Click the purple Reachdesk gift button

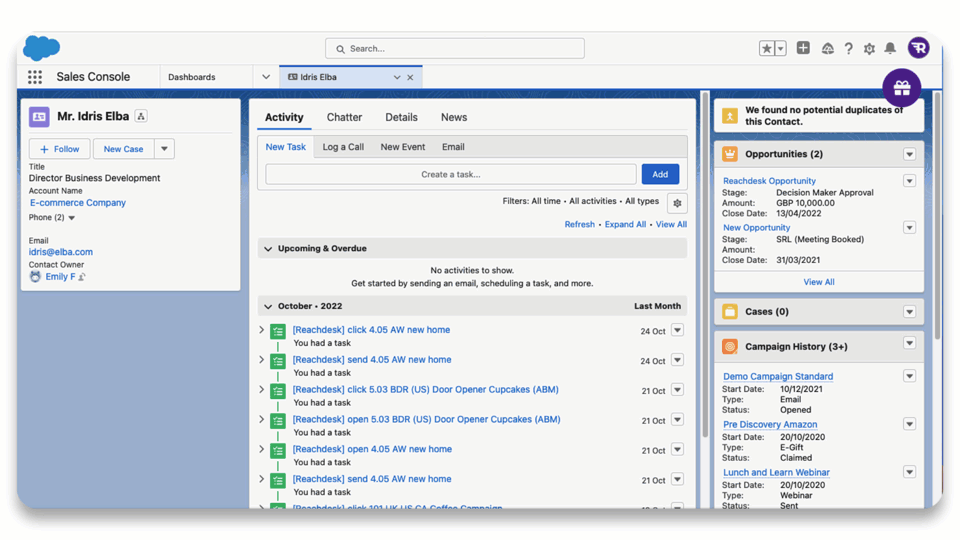(x=902, y=88)
